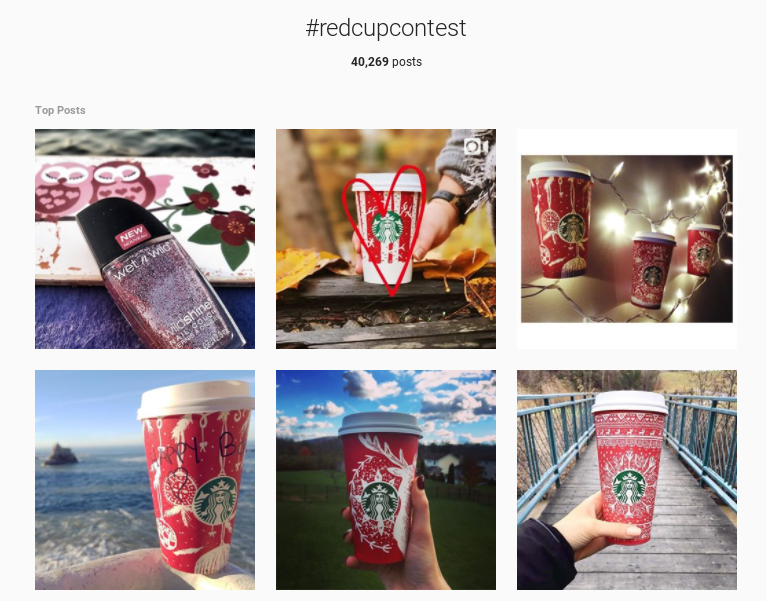View the cups with string lights post
766x601 pixels.
[x=627, y=239]
